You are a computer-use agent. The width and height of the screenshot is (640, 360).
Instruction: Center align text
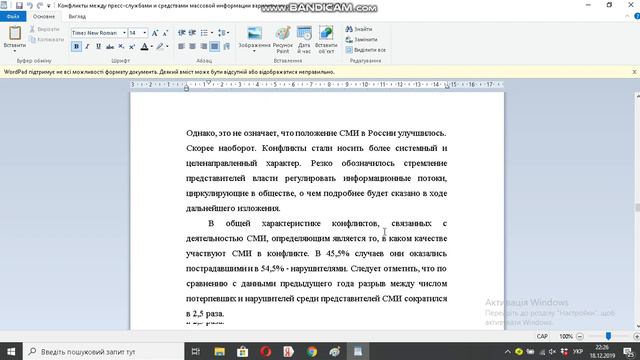point(192,47)
